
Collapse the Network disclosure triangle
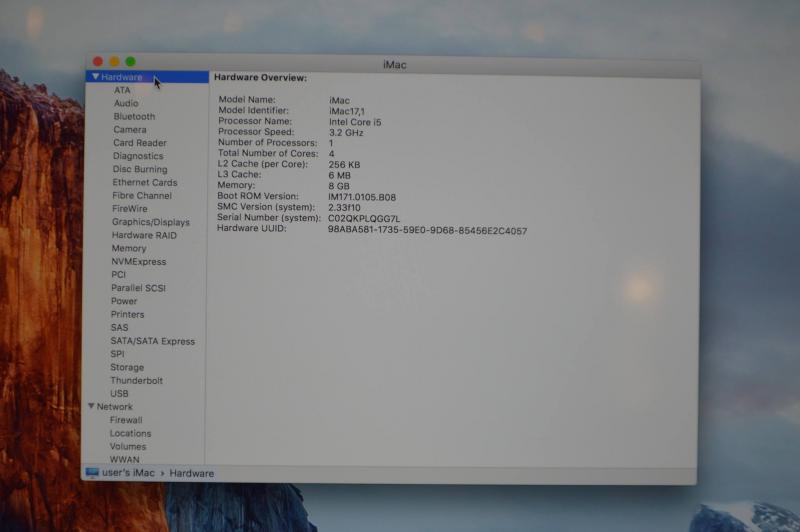[91, 406]
